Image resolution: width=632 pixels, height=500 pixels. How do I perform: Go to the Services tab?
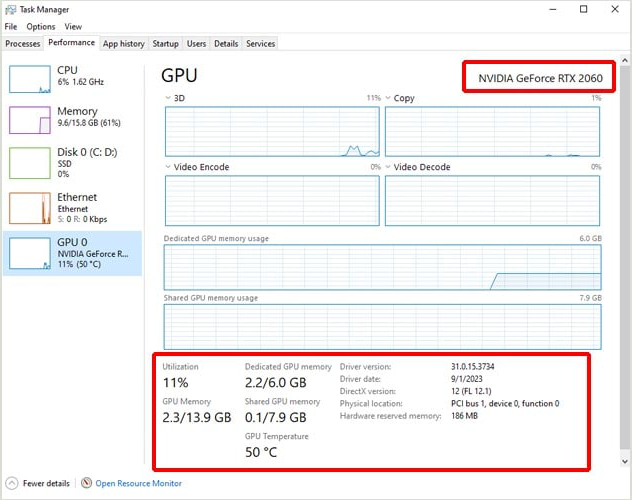260,44
